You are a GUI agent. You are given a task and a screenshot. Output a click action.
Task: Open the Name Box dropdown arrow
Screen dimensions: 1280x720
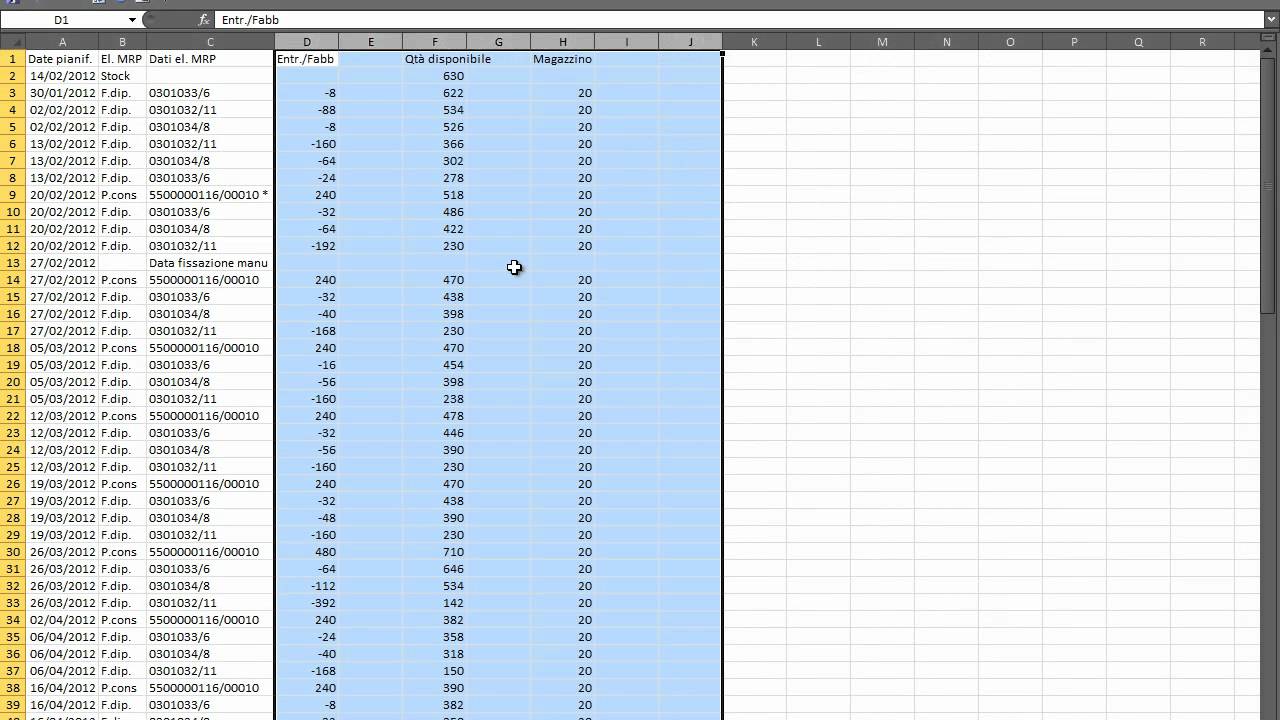click(x=132, y=20)
